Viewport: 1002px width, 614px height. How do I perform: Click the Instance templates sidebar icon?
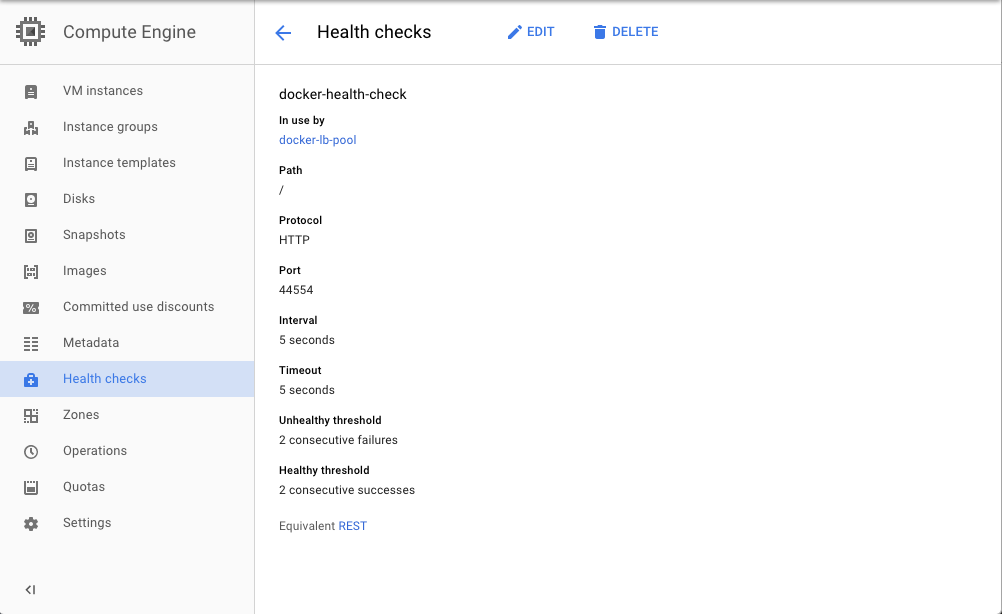click(x=31, y=164)
